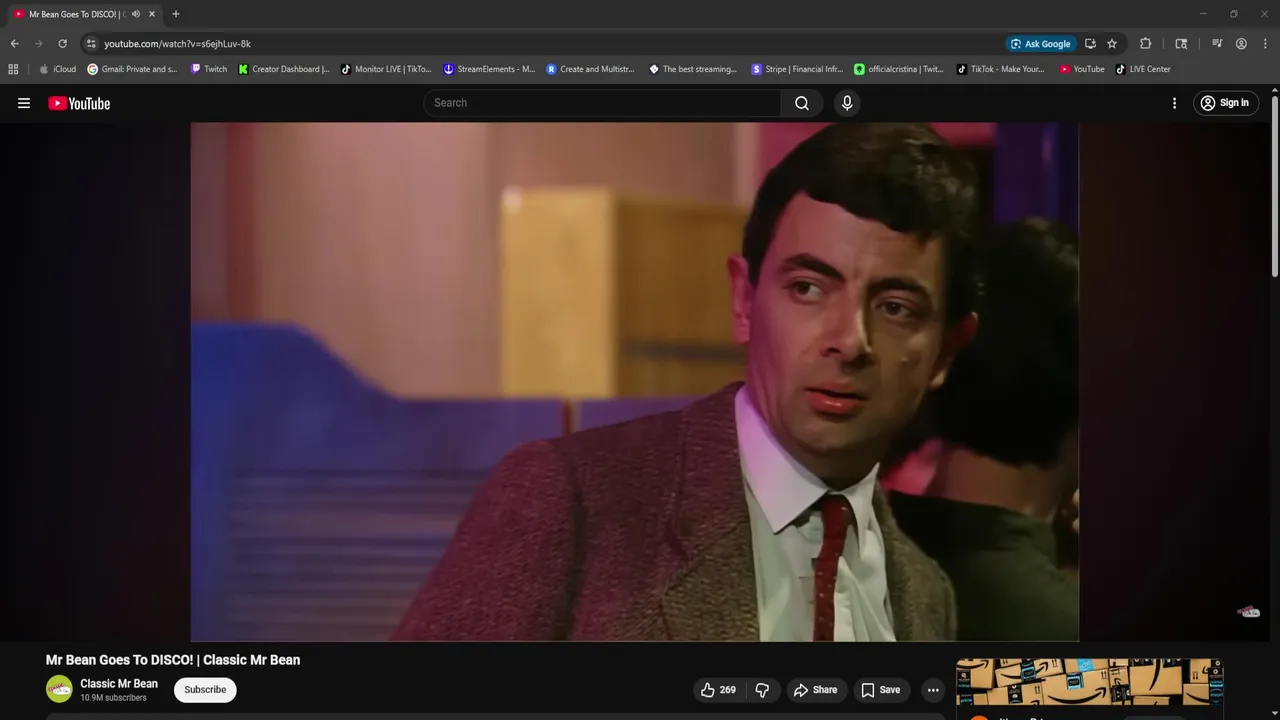Screen dimensions: 1280x720
Task: View site information icon in address bar
Action: tap(91, 44)
